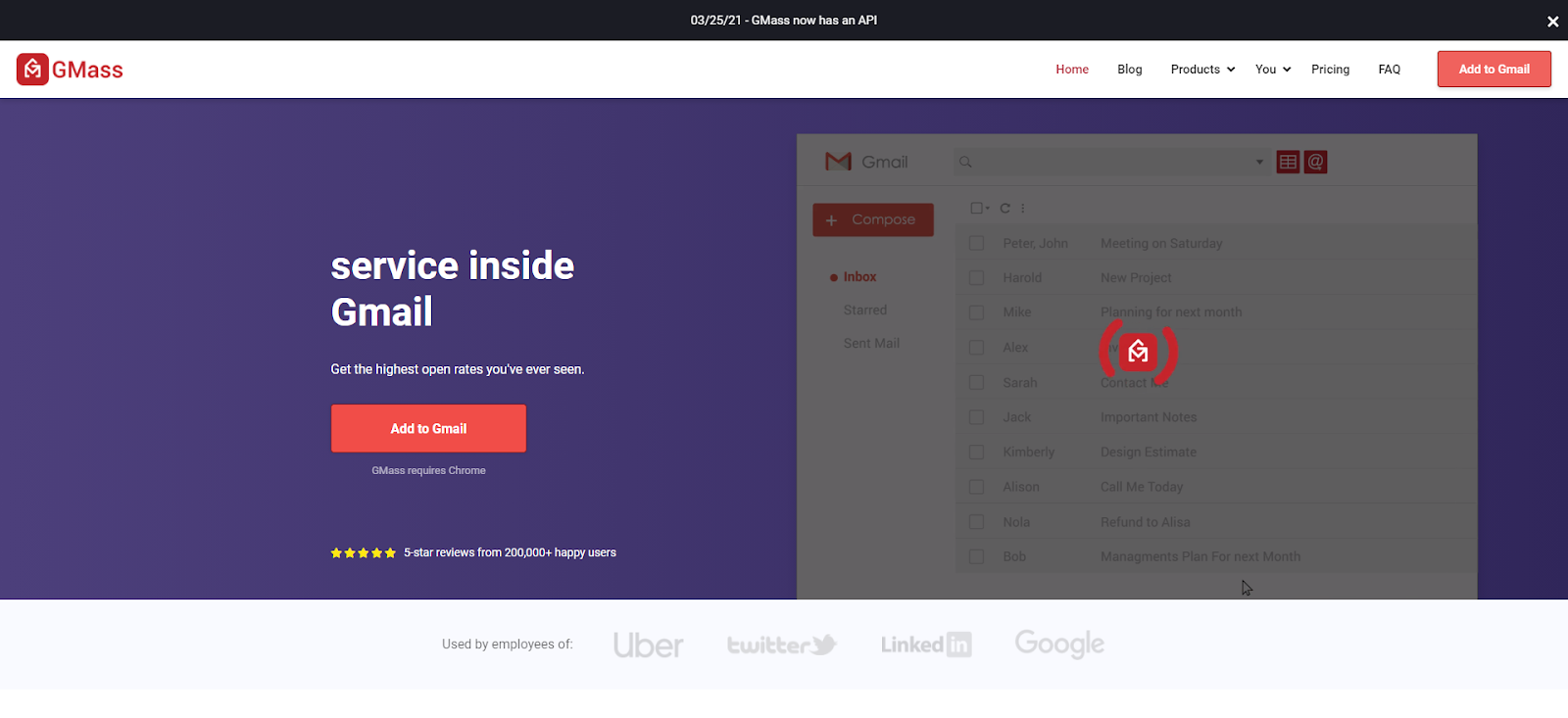The width and height of the screenshot is (1568, 718).
Task: Expand the Products dropdown
Action: pyautogui.click(x=1202, y=70)
